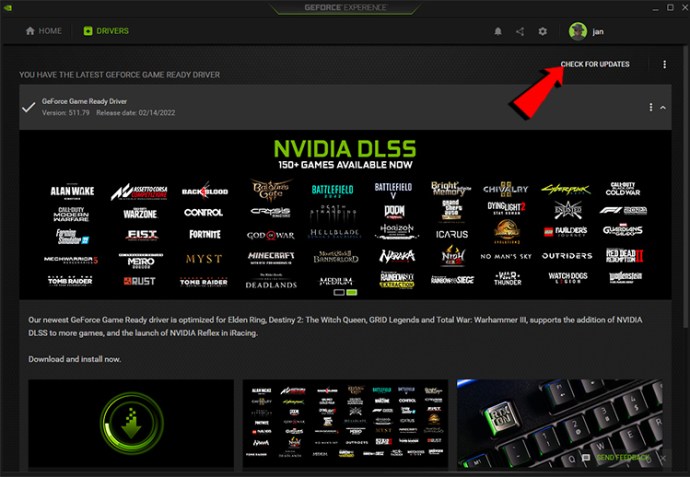Click the Red Dead Redemption II logo

(624, 255)
